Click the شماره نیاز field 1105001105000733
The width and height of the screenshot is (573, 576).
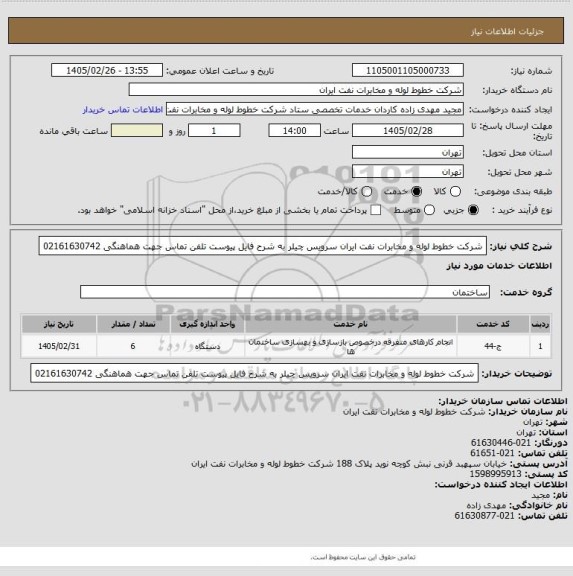tap(408, 70)
